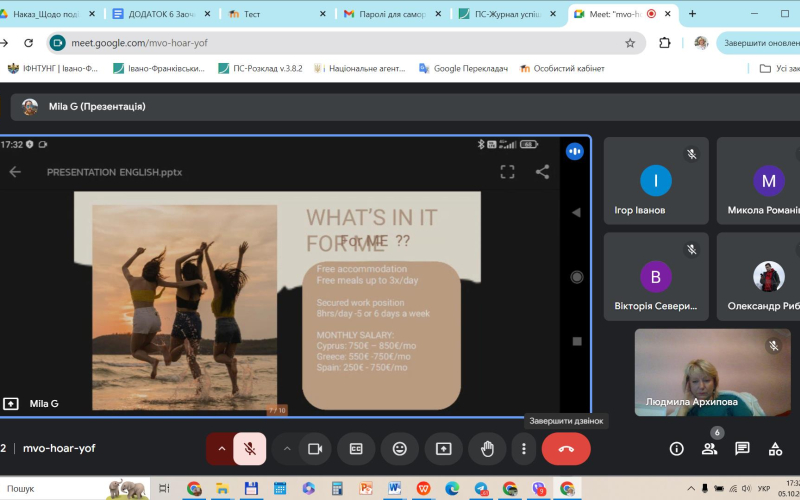Viewport: 800px width, 500px height.
Task: Select Олександр participant avatar tile
Action: click(759, 277)
